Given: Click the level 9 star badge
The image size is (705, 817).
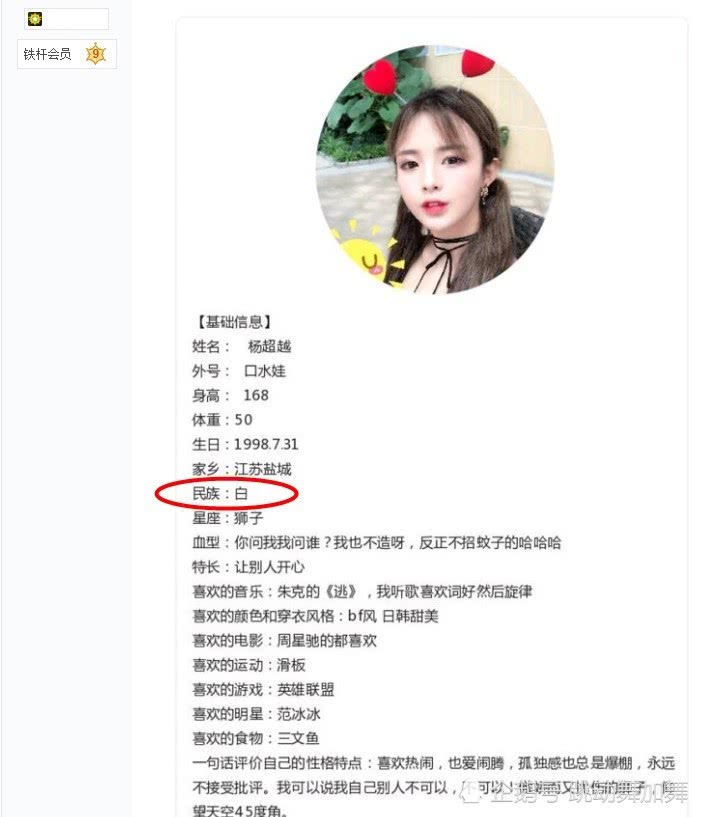Looking at the screenshot, I should click(x=96, y=54).
